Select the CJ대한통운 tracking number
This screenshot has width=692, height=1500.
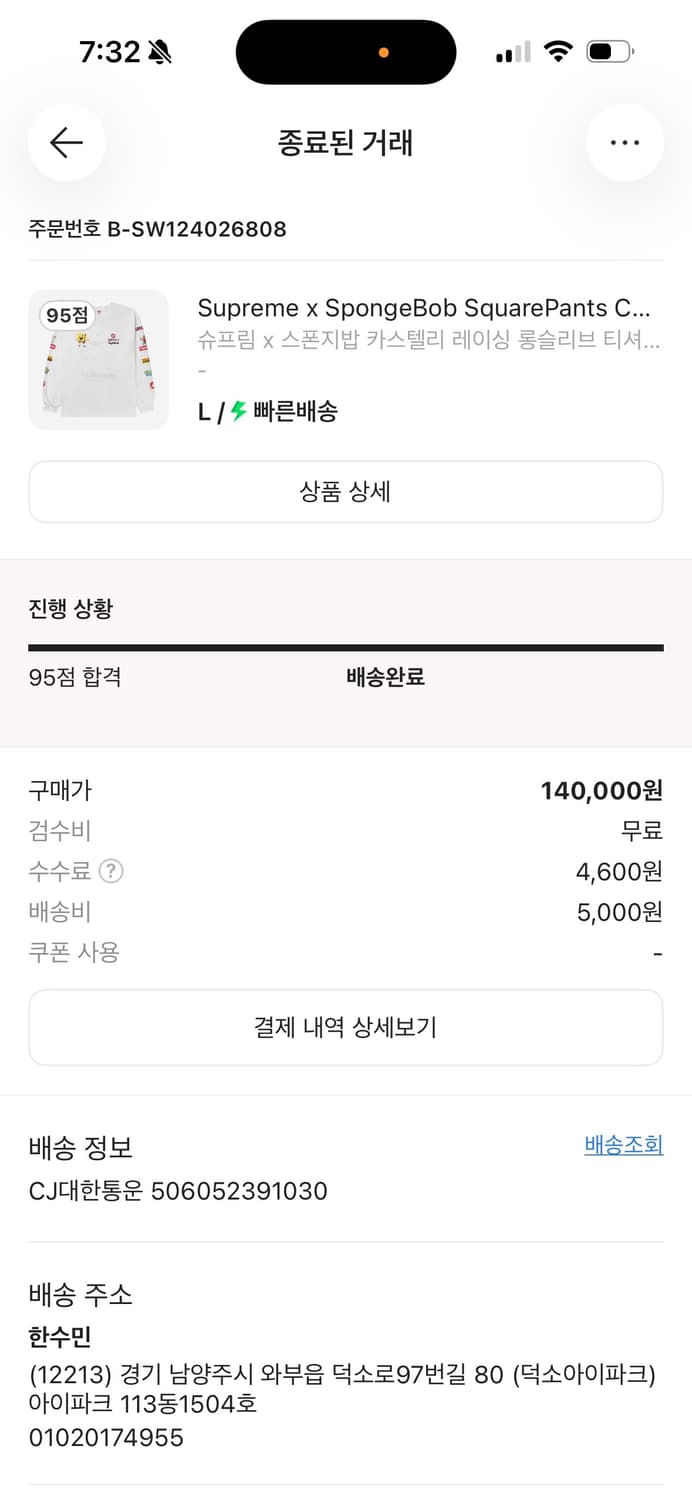pos(181,1190)
